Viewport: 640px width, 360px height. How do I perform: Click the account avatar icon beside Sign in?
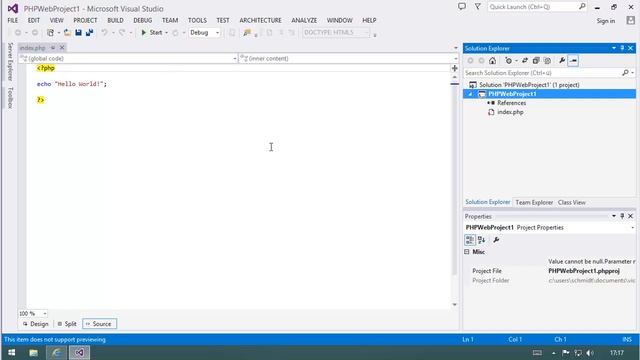(631, 20)
